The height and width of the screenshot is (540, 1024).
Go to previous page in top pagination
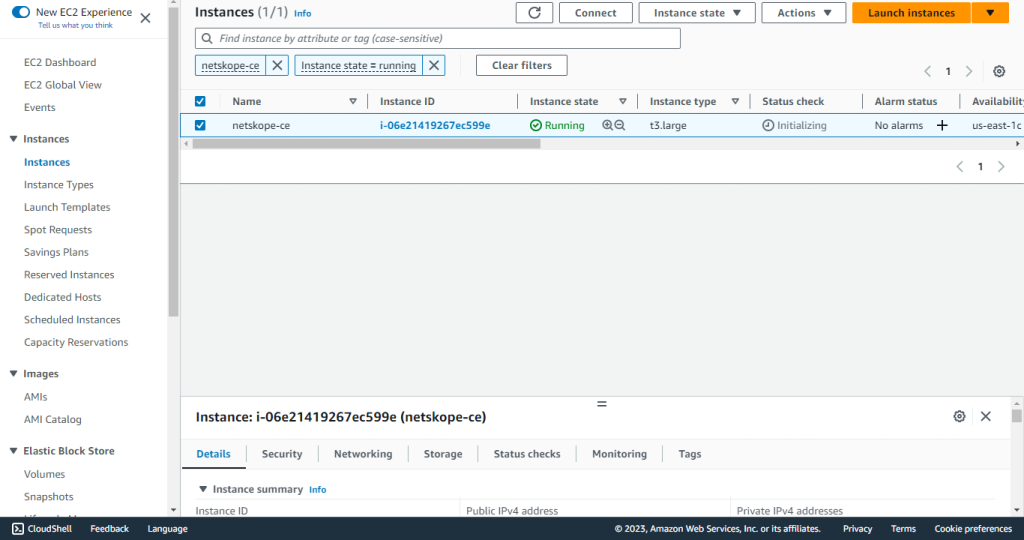[x=927, y=71]
